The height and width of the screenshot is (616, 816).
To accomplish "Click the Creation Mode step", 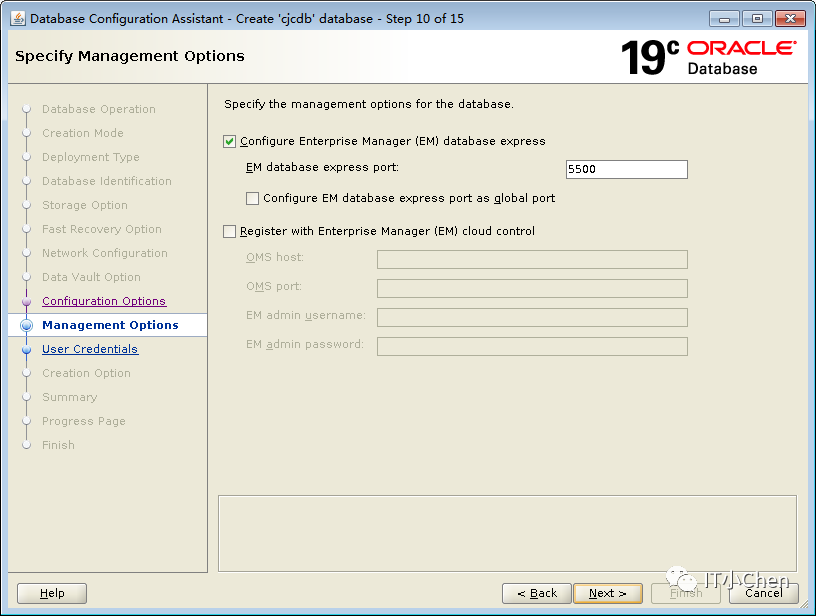I will 83,133.
